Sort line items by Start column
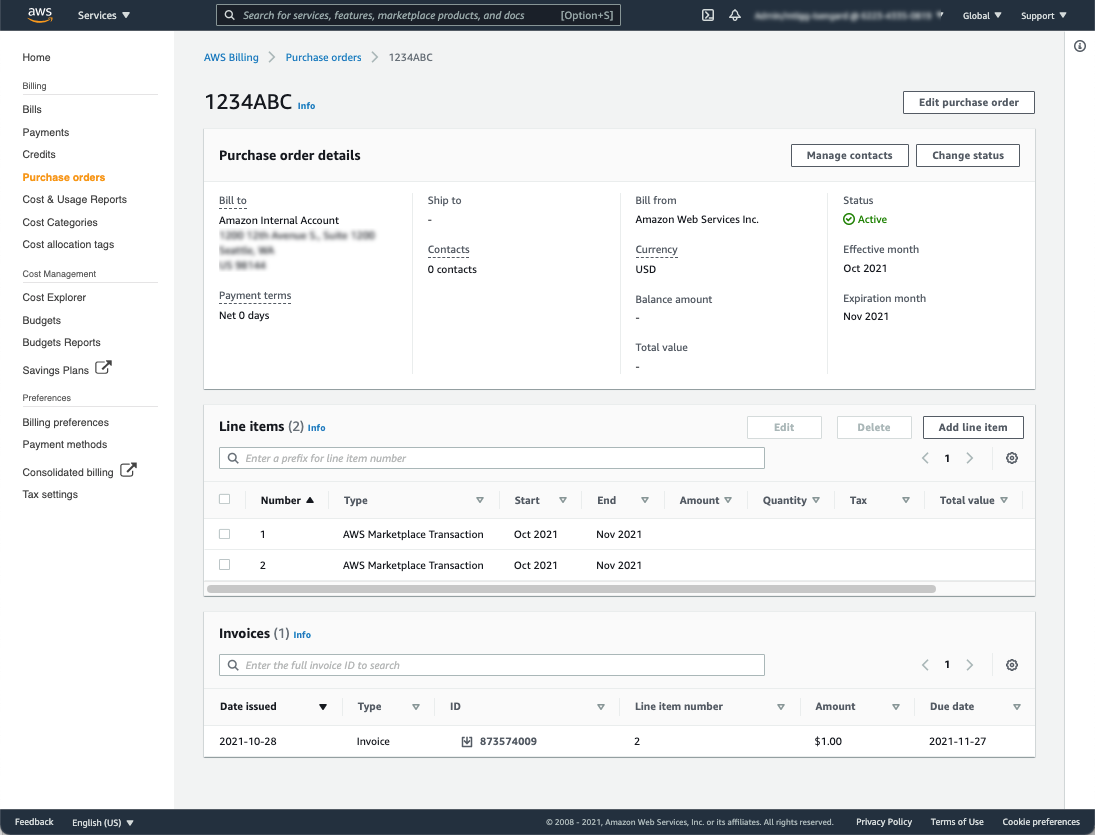 click(x=563, y=500)
